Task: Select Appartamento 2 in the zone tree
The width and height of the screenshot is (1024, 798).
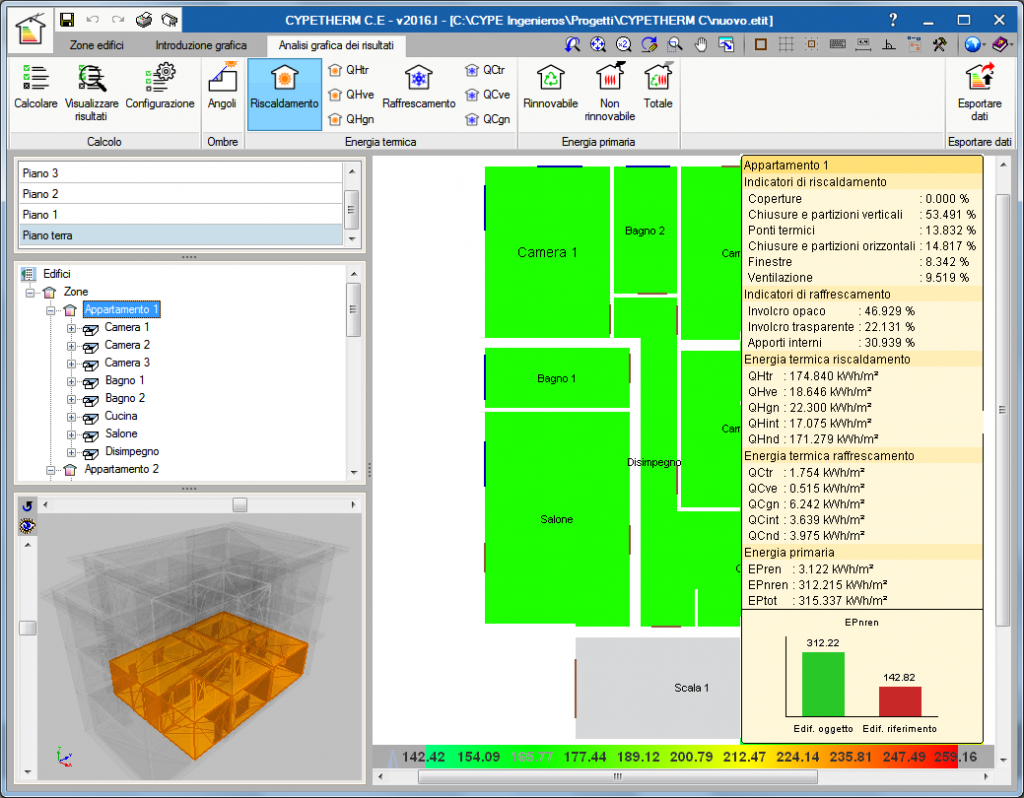Action: [121, 469]
